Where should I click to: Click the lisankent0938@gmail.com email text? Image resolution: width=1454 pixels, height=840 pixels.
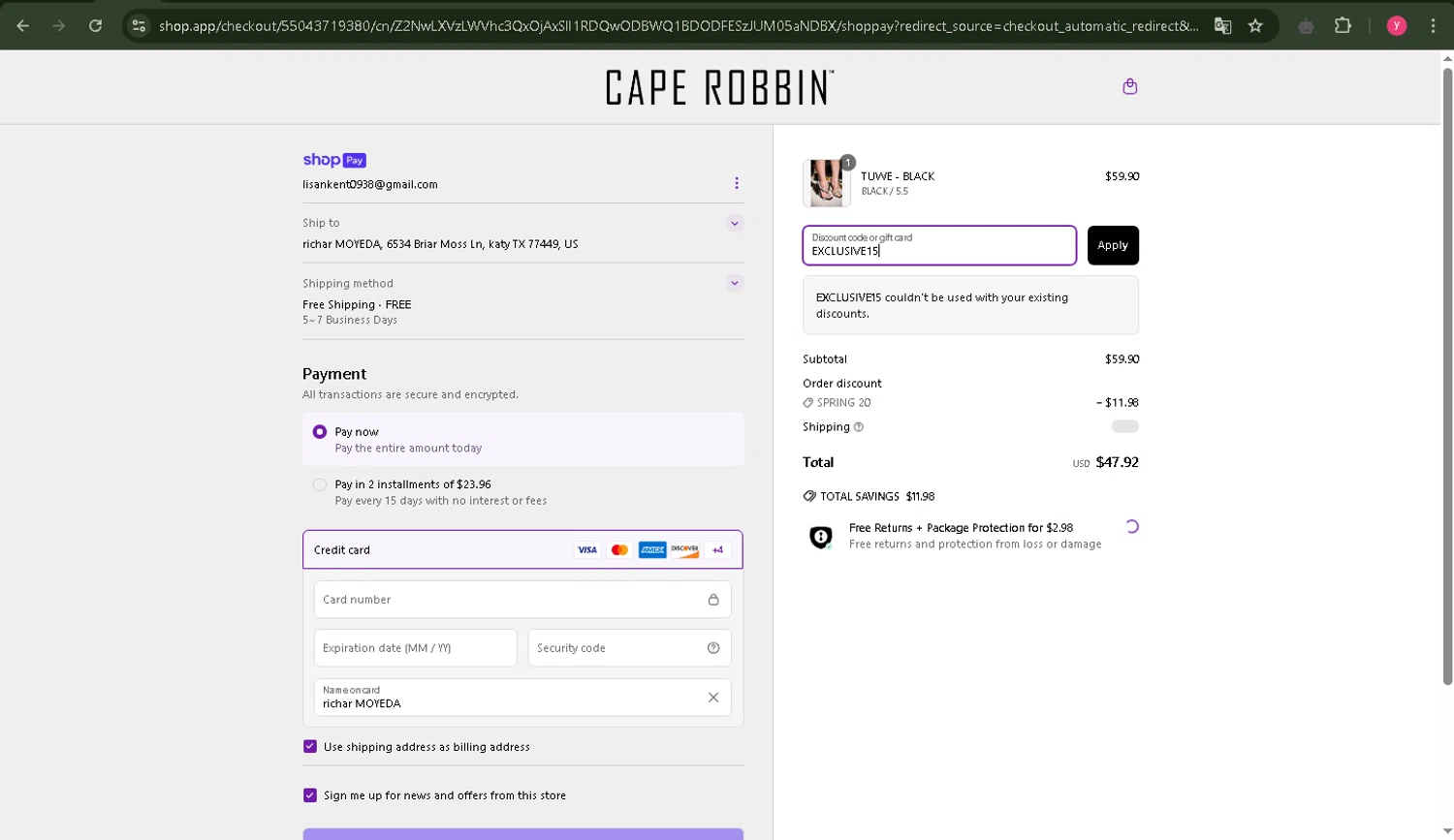click(x=370, y=184)
